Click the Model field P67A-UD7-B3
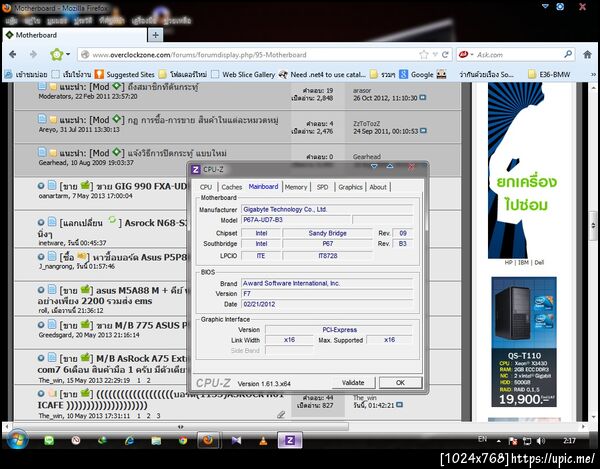This screenshot has width=600, height=469. [296, 220]
